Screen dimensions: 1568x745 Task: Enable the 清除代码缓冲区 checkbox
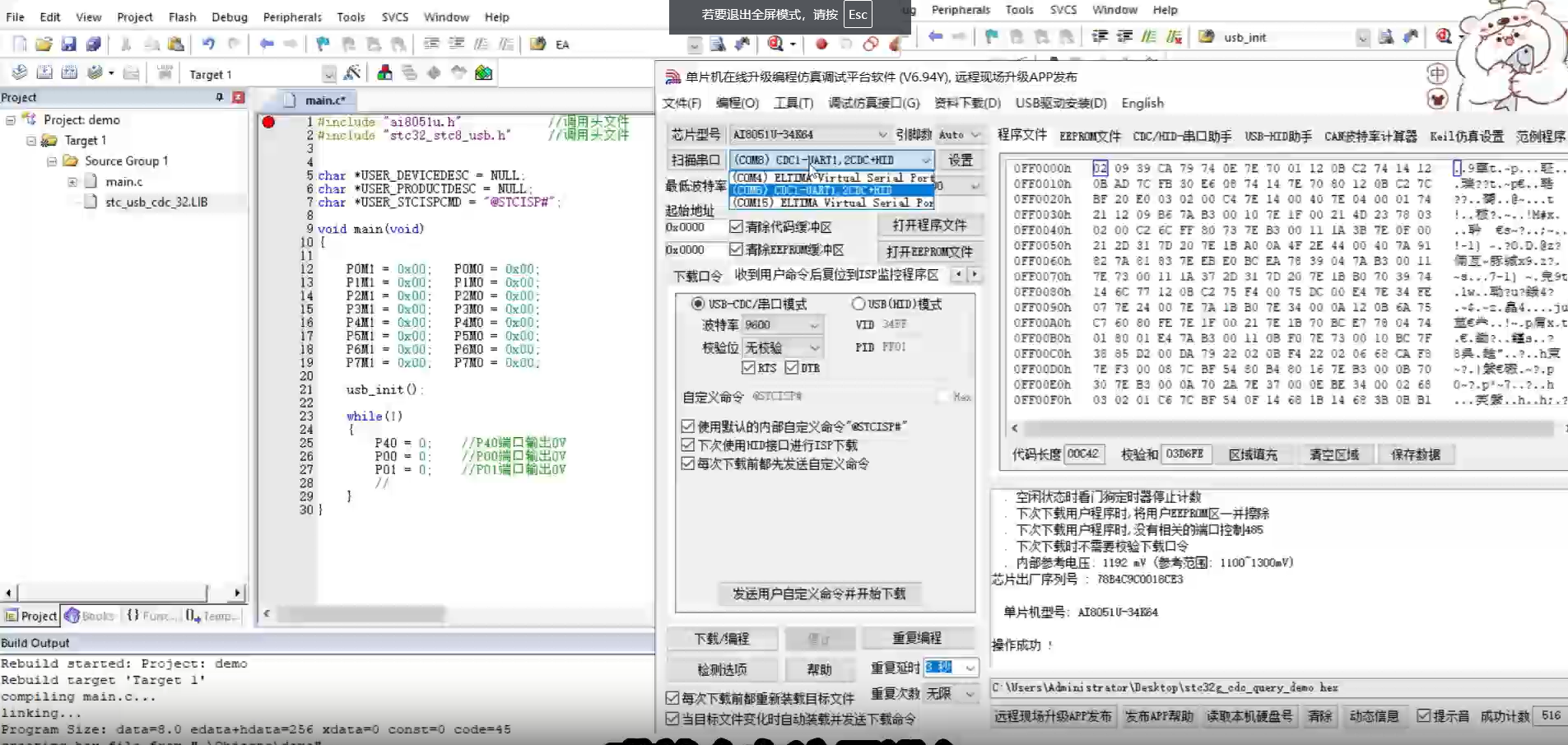pos(737,226)
